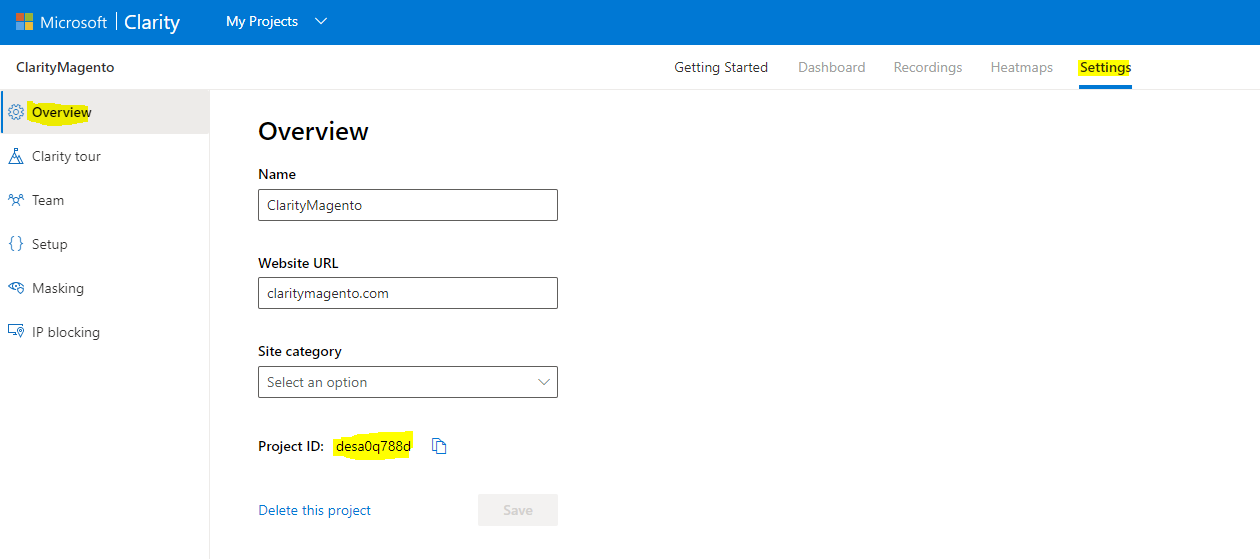Switch to the Recordings tab

(928, 68)
